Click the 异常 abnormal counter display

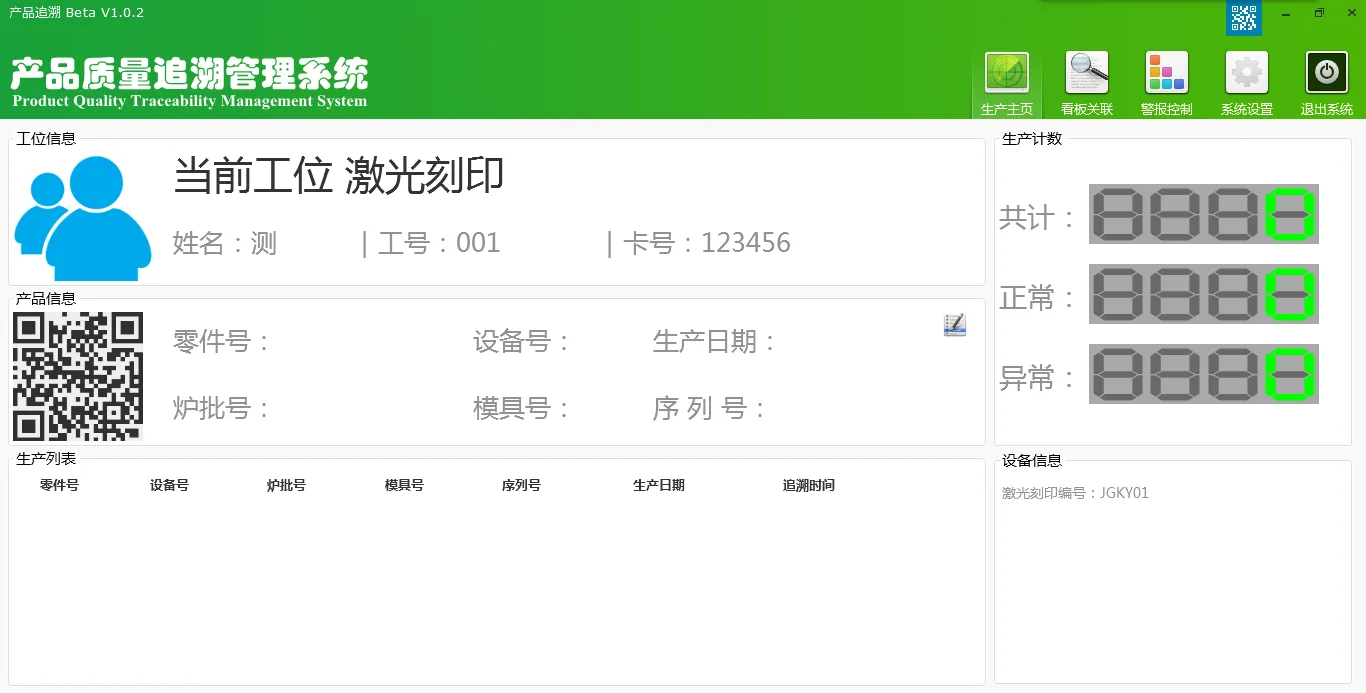[1203, 374]
